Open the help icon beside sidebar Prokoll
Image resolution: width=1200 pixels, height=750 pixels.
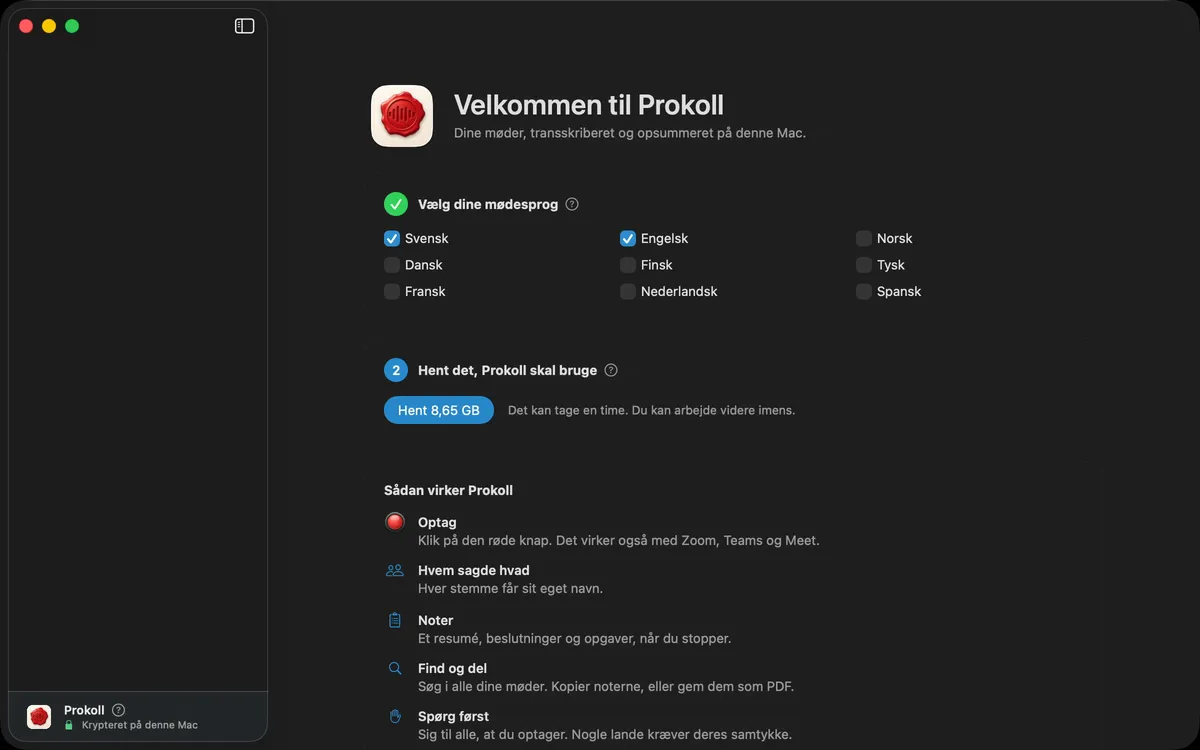point(118,710)
